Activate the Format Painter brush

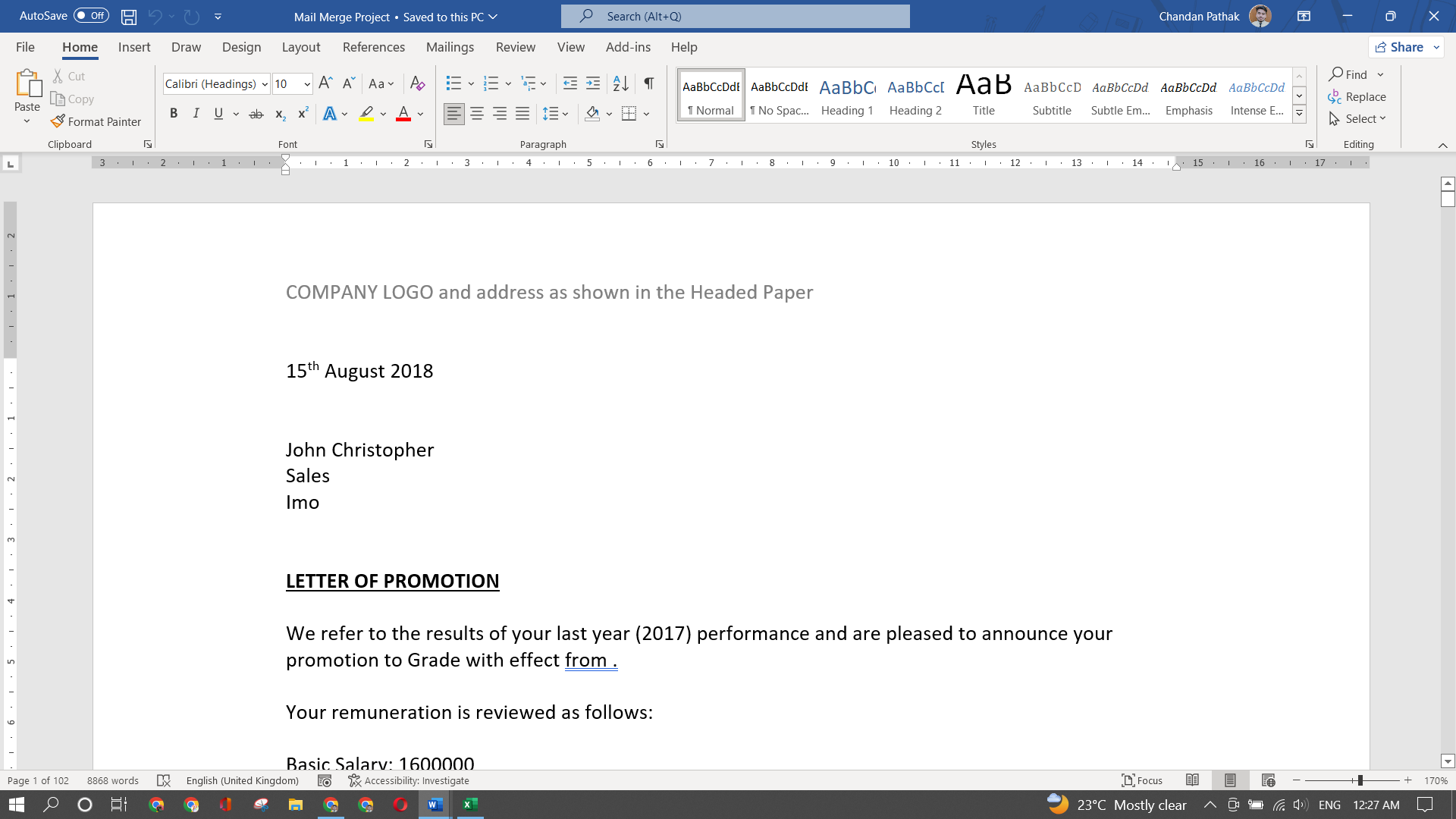coord(96,121)
